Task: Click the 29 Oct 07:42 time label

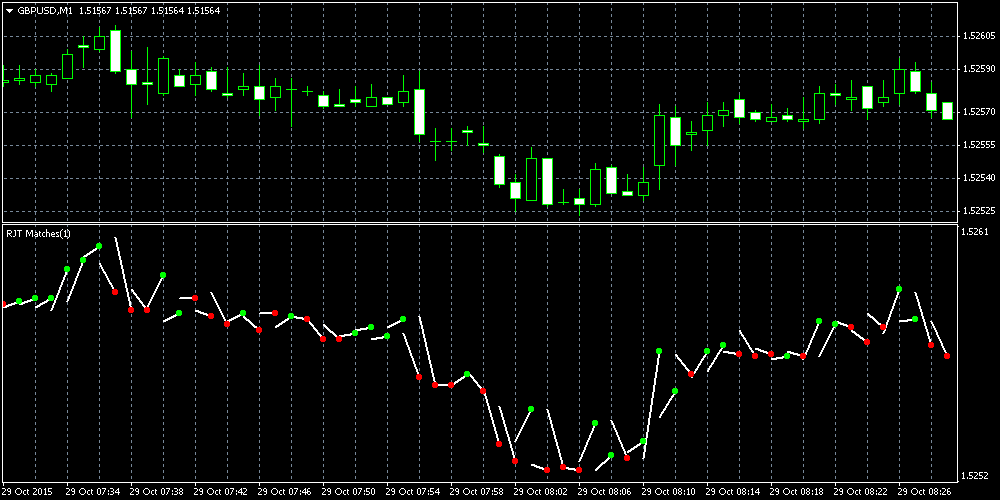Action: [222, 492]
